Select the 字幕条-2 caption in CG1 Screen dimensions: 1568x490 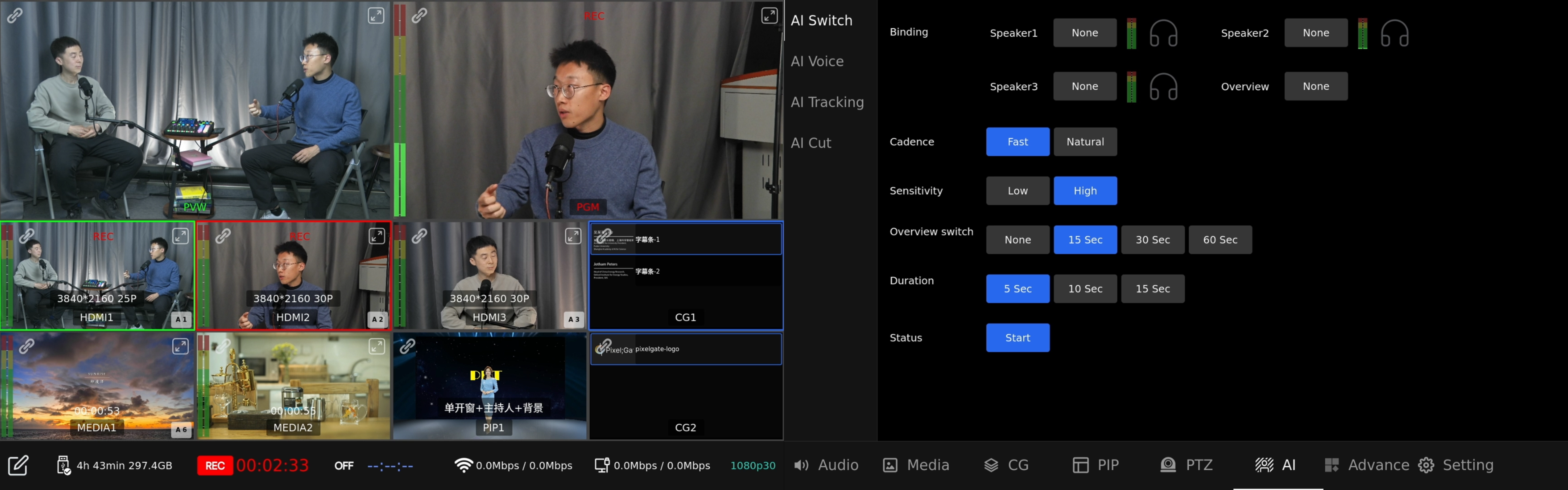coord(686,271)
